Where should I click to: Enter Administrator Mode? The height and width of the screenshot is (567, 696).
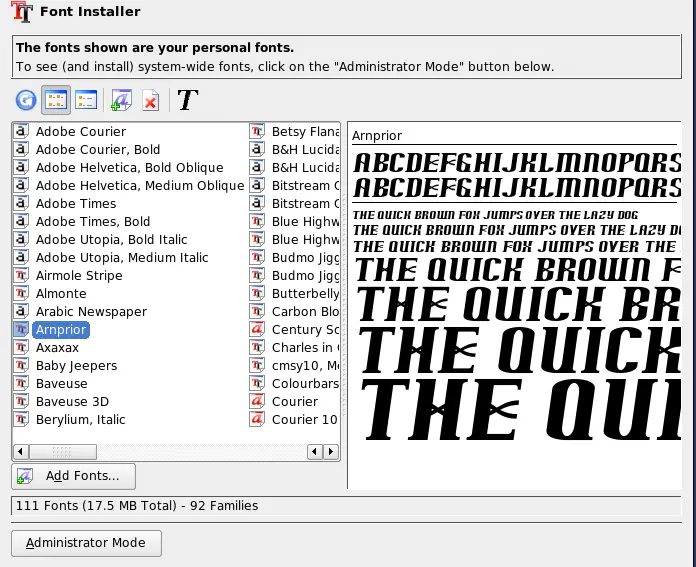click(x=86, y=543)
